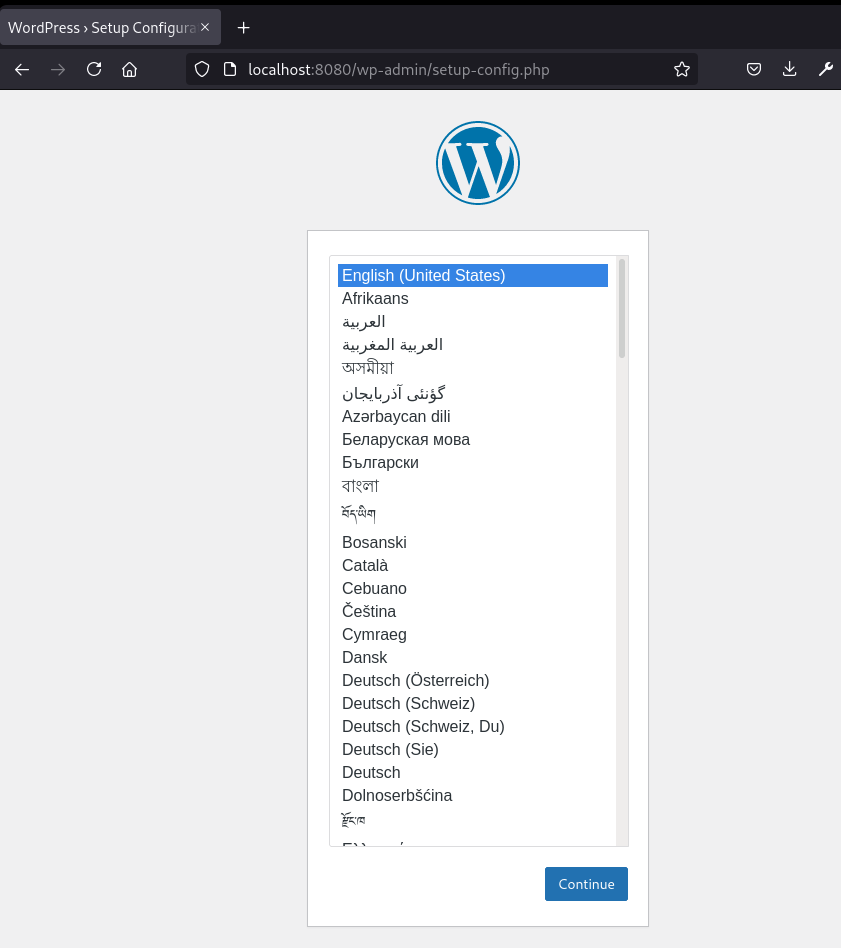Screen dimensions: 841x948
Task: Bookmark this page with the star
Action: [x=681, y=70]
